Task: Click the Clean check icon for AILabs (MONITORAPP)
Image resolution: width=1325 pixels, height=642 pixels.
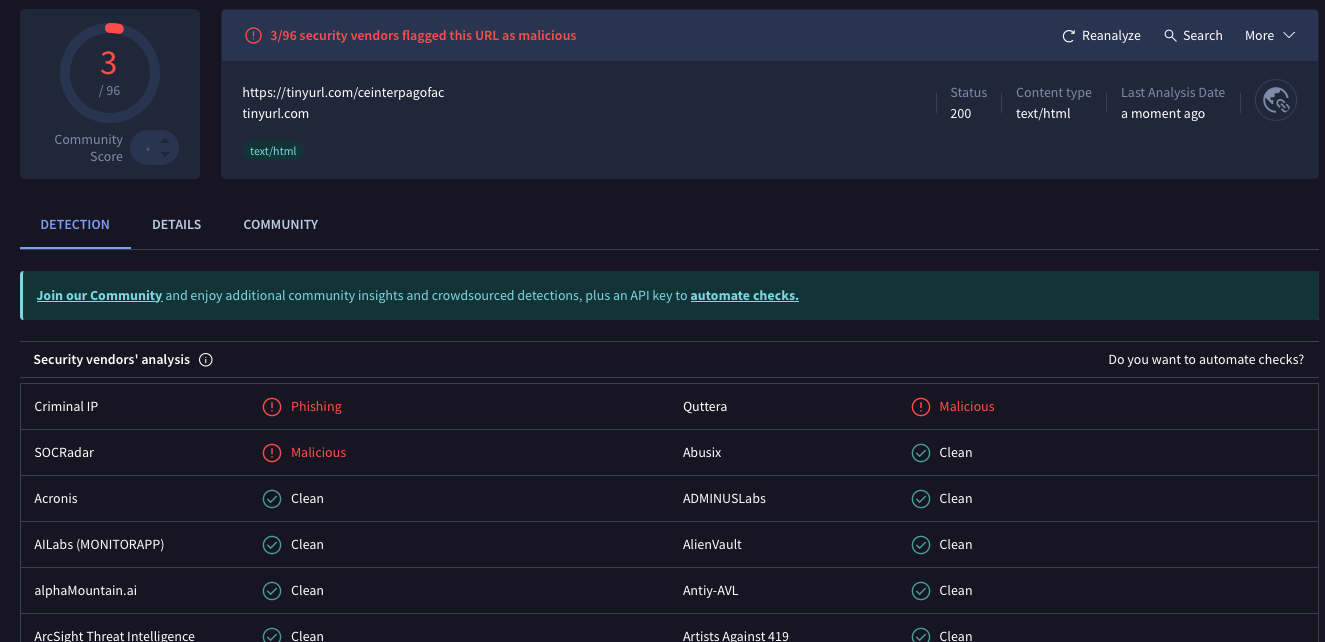Action: point(272,545)
